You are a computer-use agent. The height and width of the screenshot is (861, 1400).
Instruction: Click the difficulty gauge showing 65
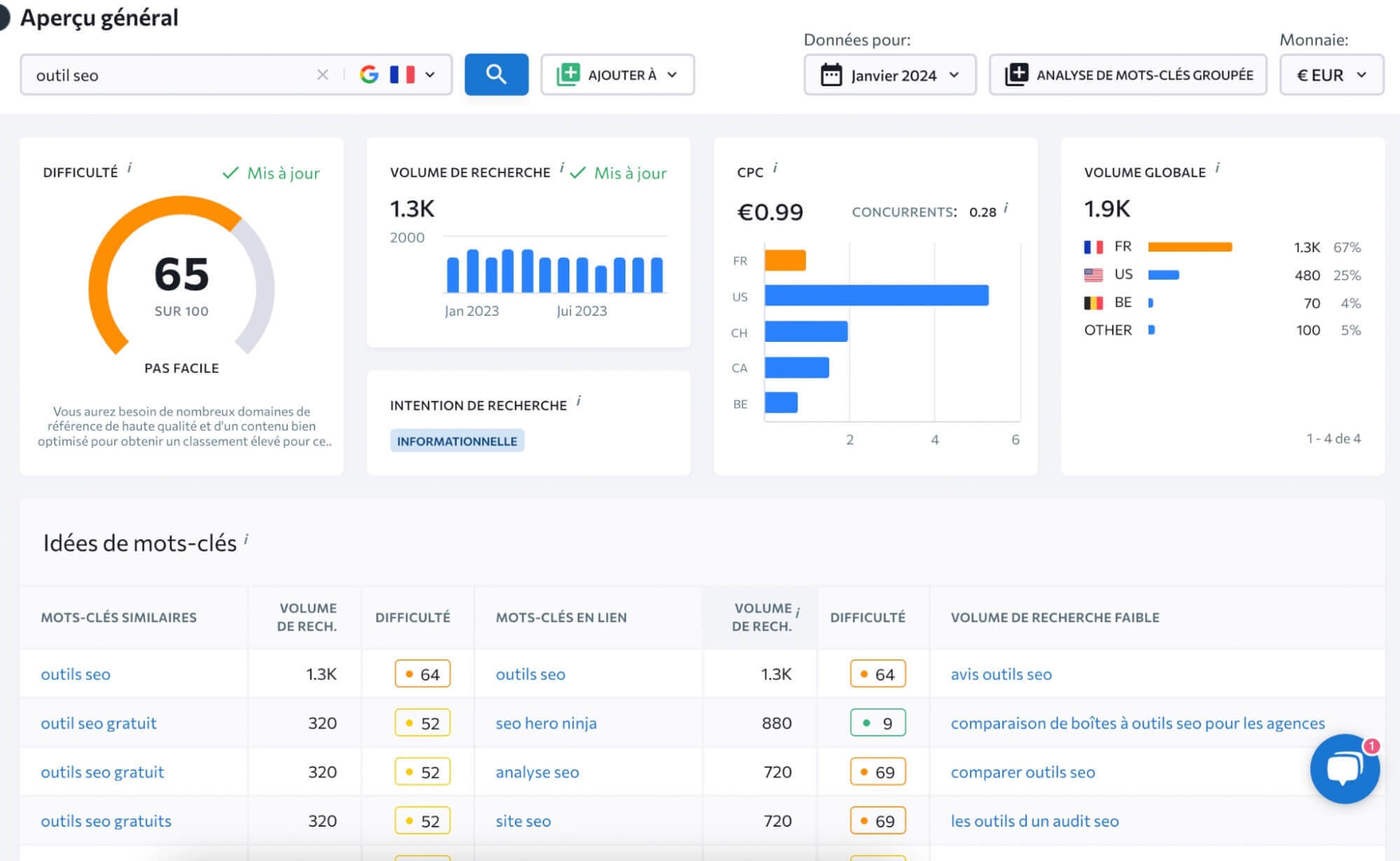click(x=181, y=275)
